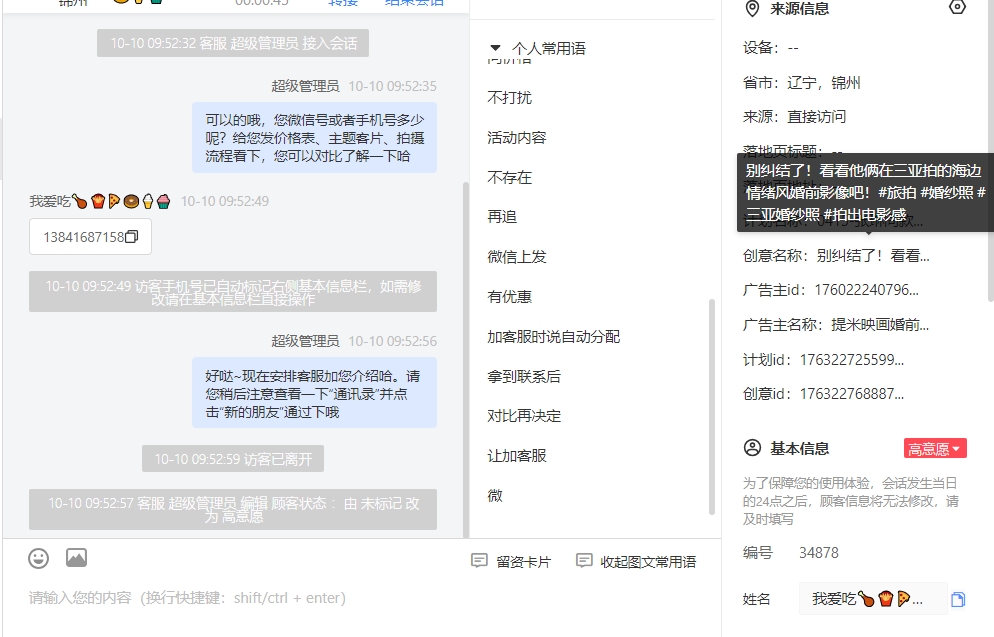
Task: Select the quick phrase 微信上发
Action: [517, 257]
